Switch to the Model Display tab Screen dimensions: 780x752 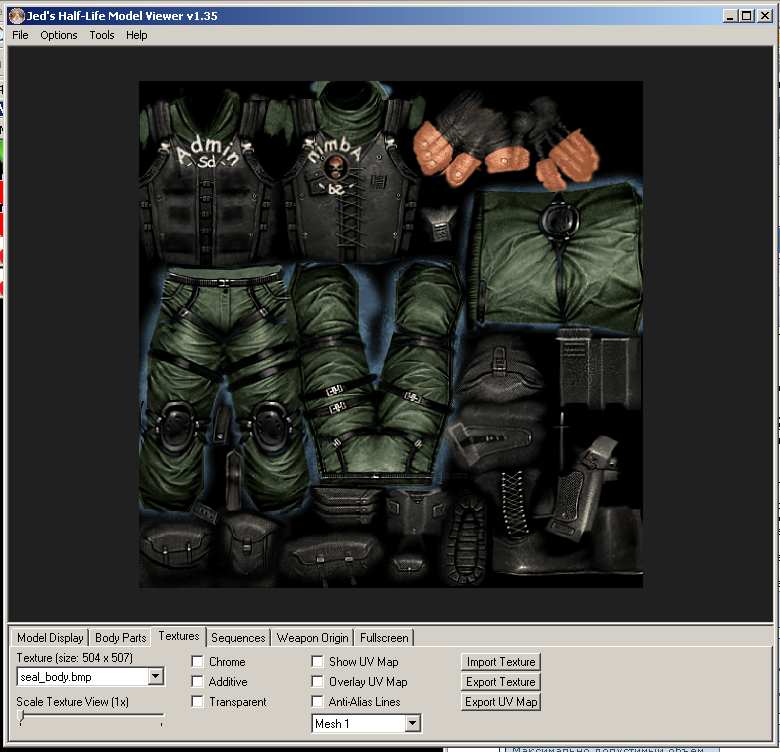coord(50,638)
